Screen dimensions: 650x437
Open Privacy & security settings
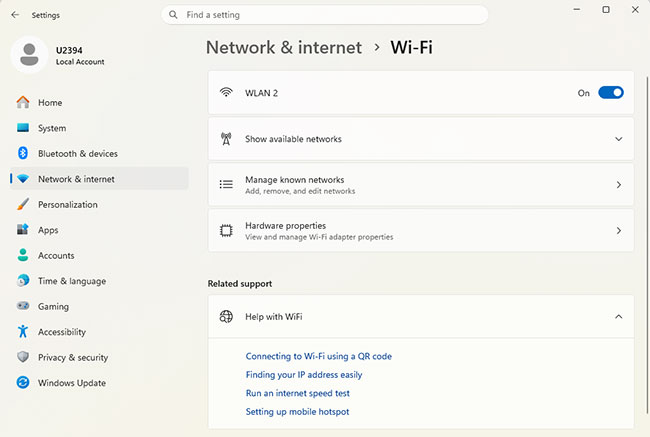[99, 357]
